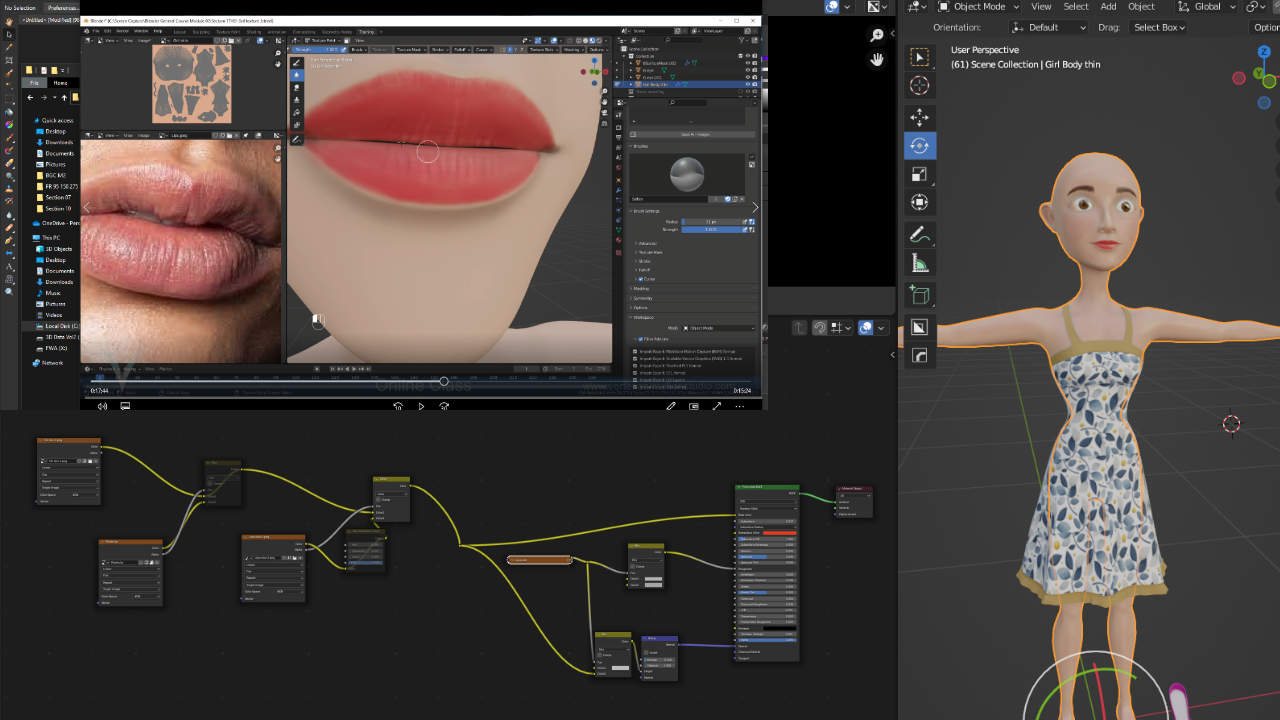Open Quick access in File Explorer sidebar

point(57,120)
